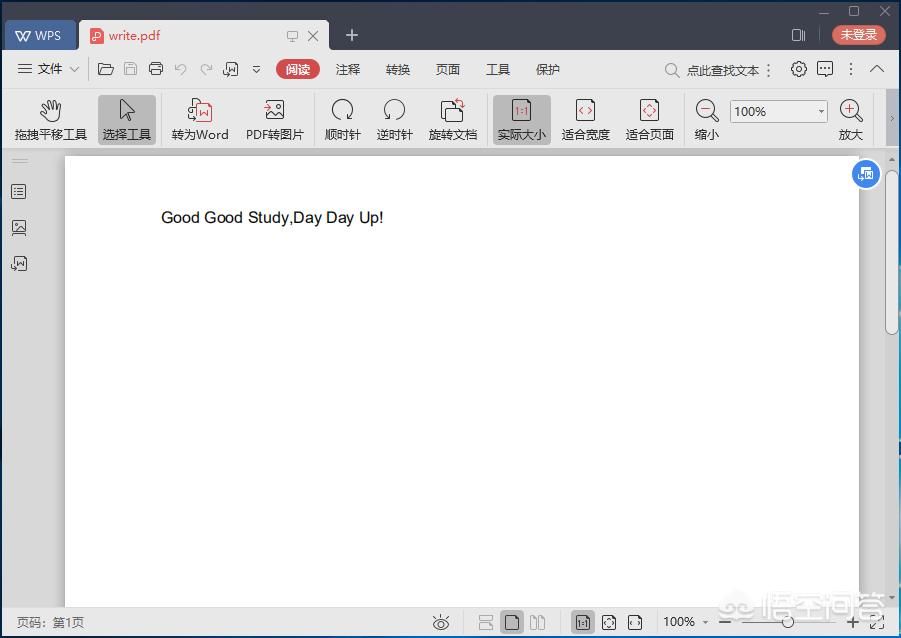This screenshot has height=638, width=901.
Task: Click the sidebar convert-to-Word icon
Action: [x=19, y=263]
